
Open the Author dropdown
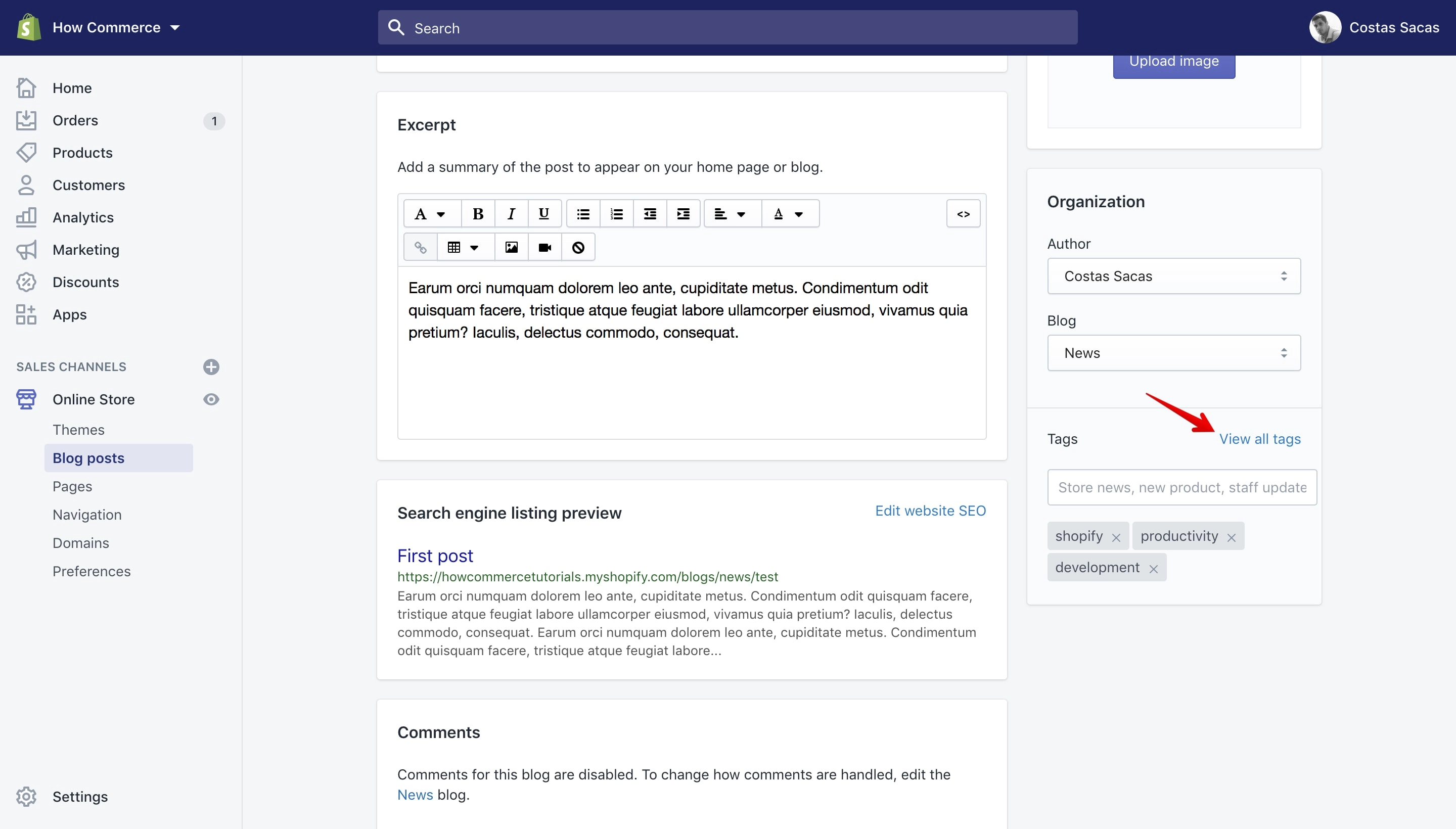[1173, 276]
